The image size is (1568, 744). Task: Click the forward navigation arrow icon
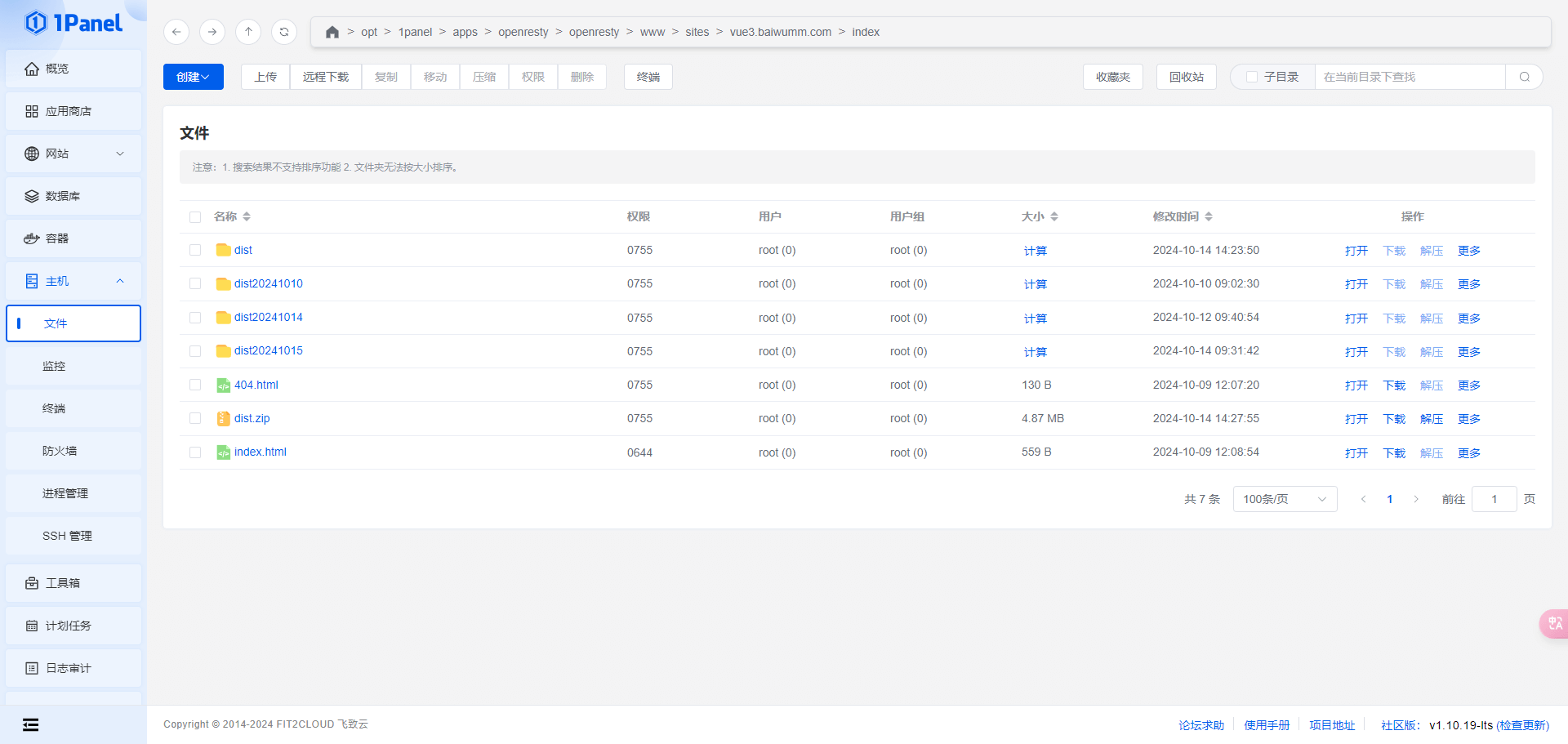[212, 32]
